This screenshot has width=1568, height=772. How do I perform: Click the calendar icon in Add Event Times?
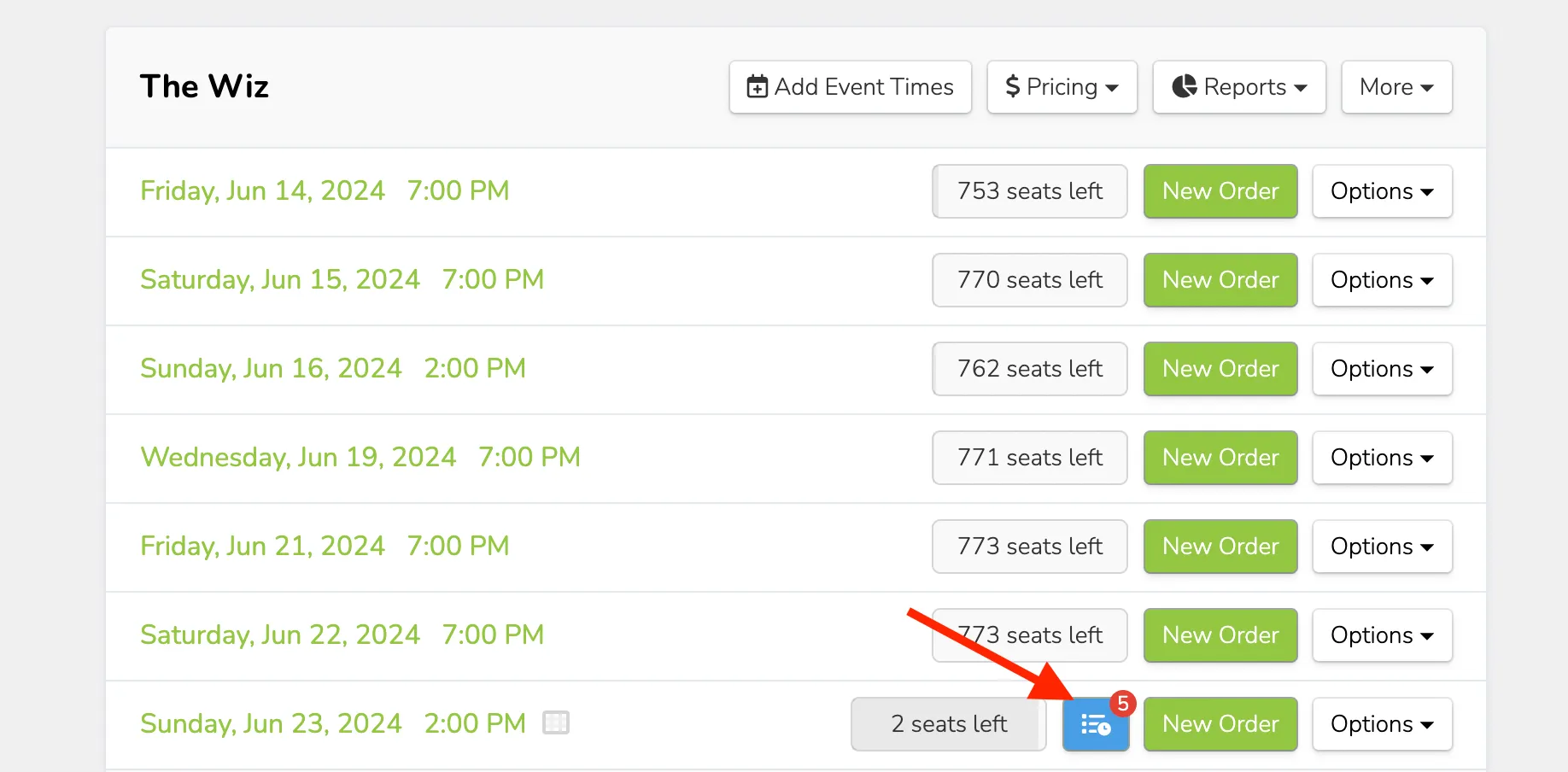758,86
